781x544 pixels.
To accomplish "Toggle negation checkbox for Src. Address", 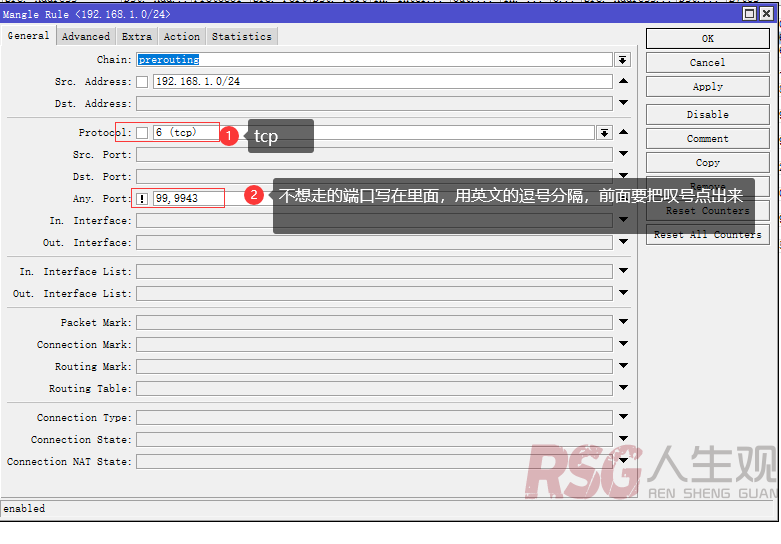I will point(142,82).
